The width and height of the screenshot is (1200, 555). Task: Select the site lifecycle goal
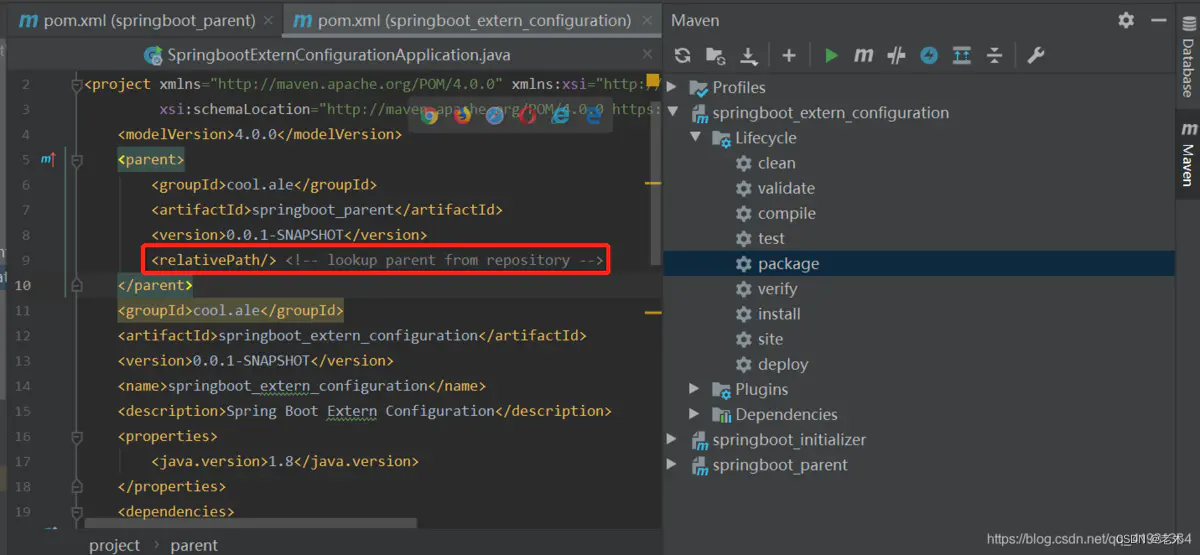pyautogui.click(x=770, y=339)
